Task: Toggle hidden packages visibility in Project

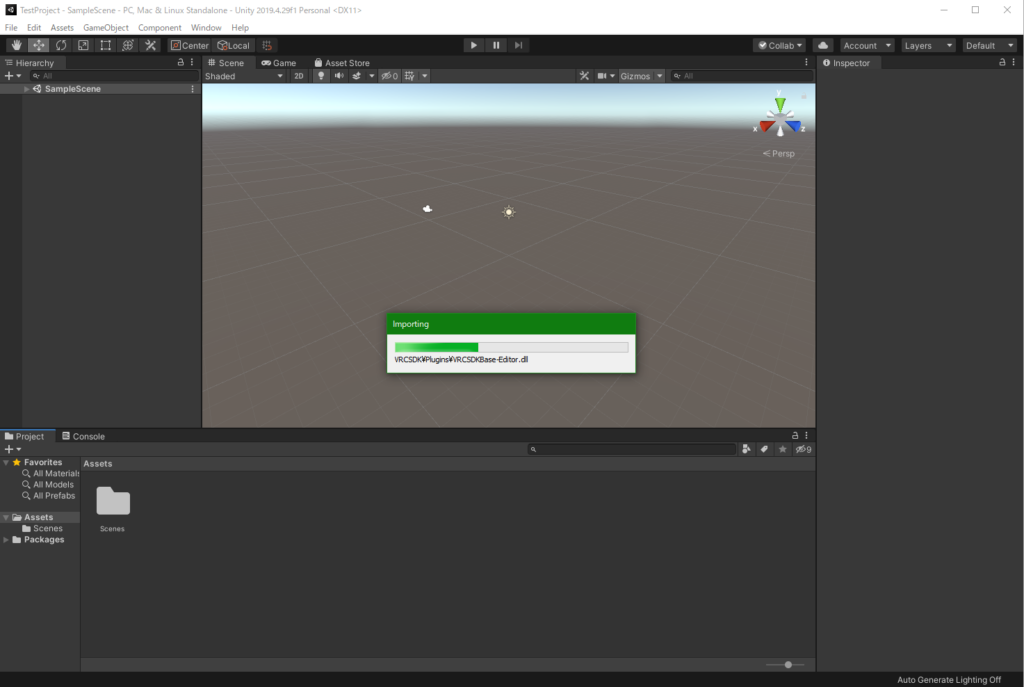Action: tap(803, 449)
